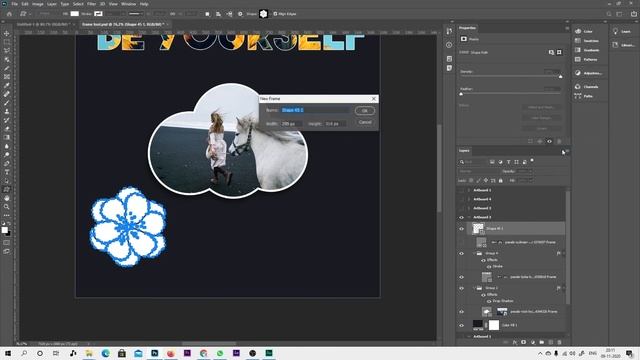Open the settings gear in options bar
This screenshot has width=640, height=360.
tap(240, 14)
